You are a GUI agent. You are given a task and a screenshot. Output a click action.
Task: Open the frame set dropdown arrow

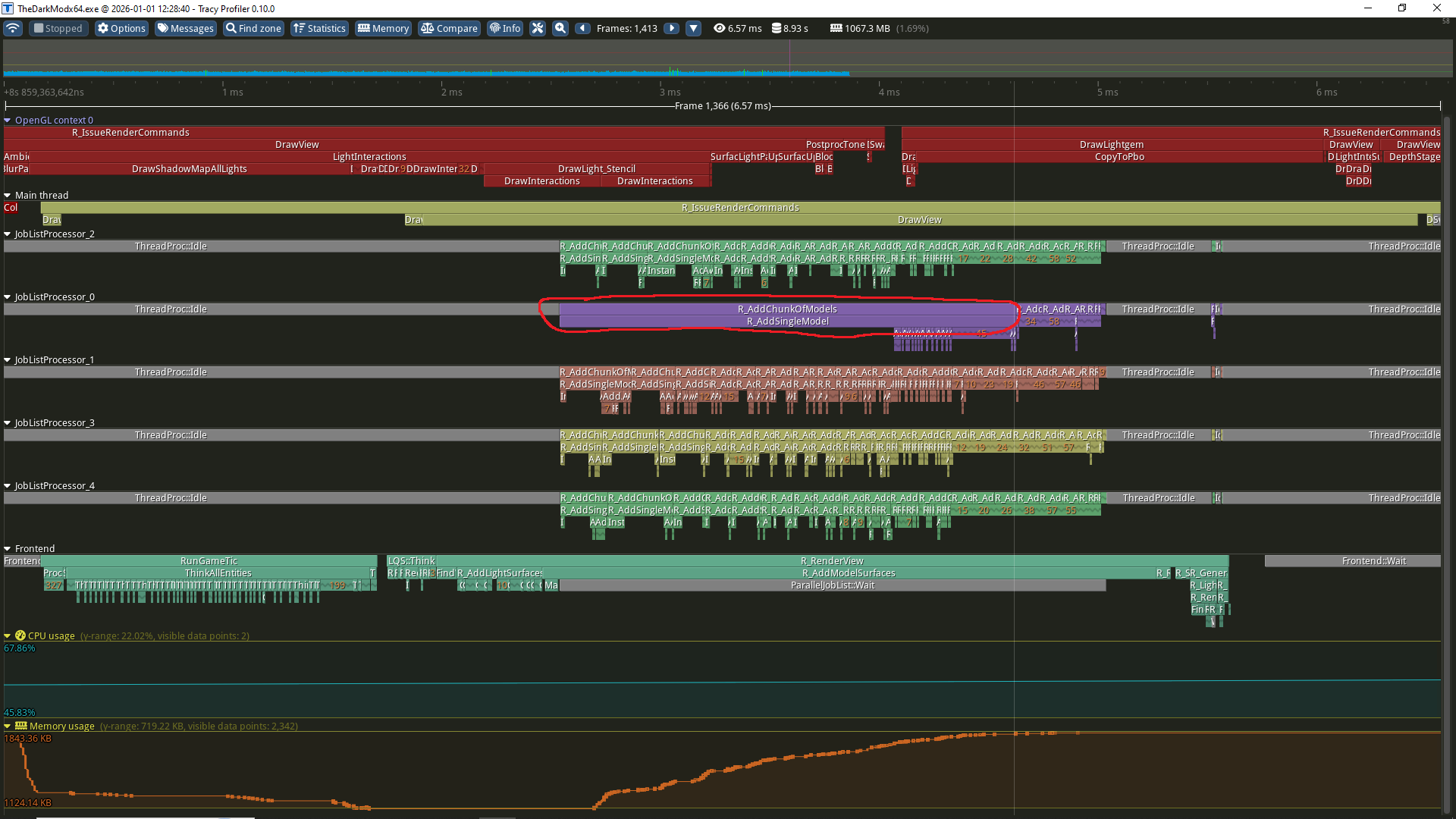click(x=693, y=28)
